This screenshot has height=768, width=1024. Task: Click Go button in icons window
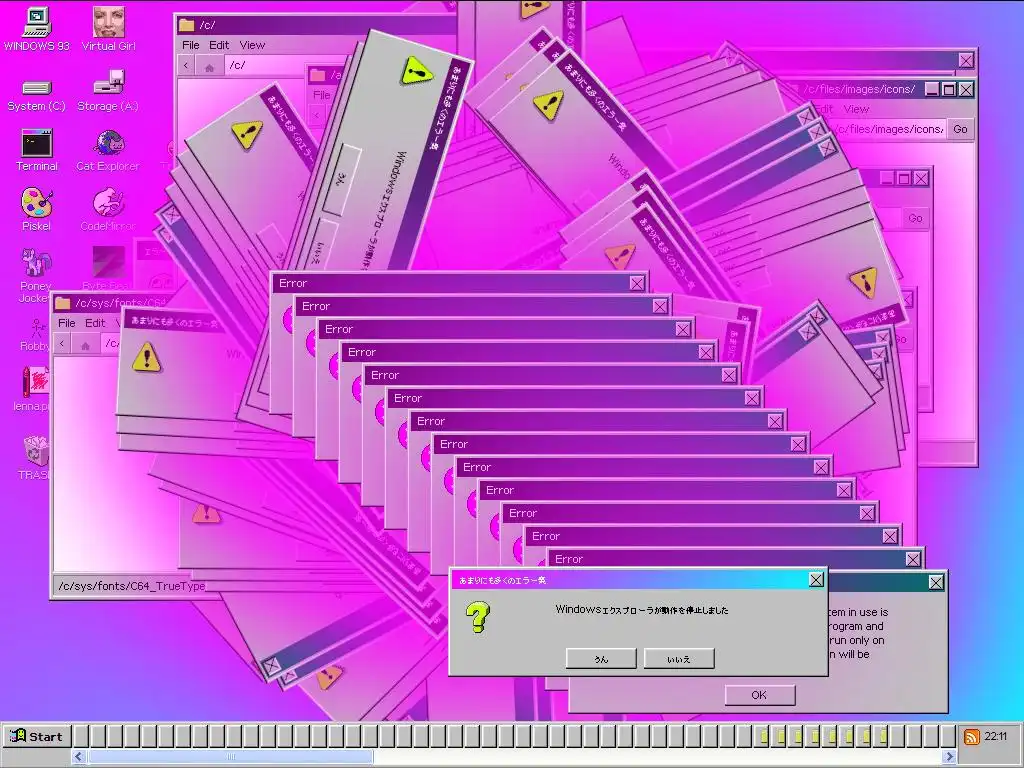(x=960, y=129)
